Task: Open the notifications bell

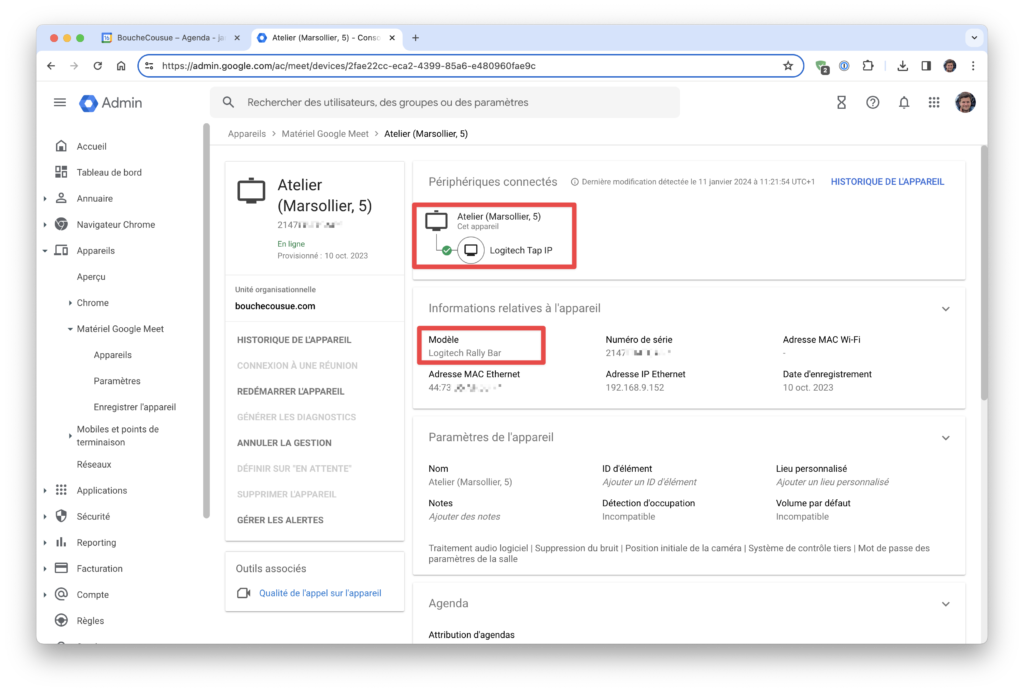Action: tap(903, 103)
